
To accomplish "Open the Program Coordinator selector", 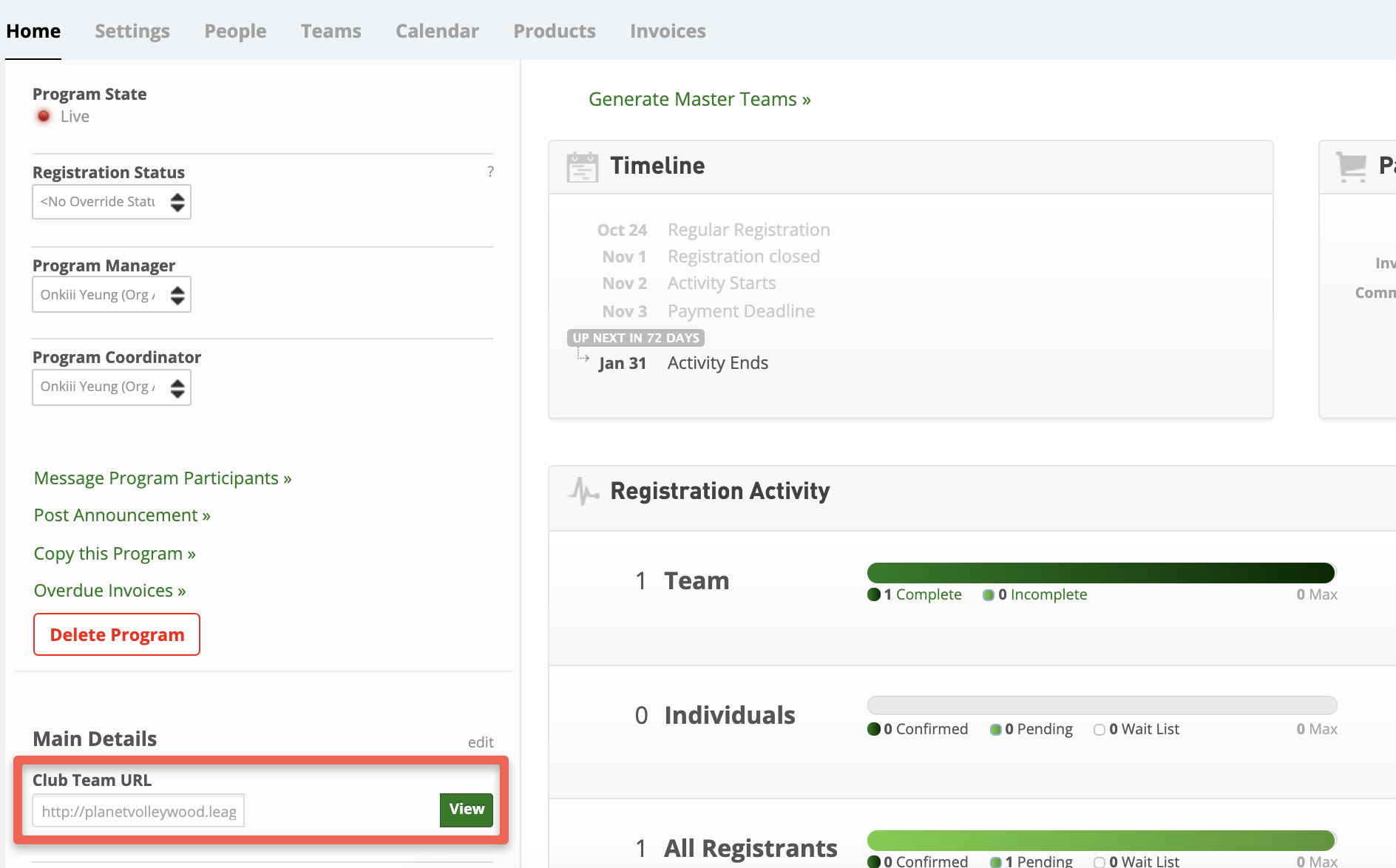I will click(x=111, y=387).
